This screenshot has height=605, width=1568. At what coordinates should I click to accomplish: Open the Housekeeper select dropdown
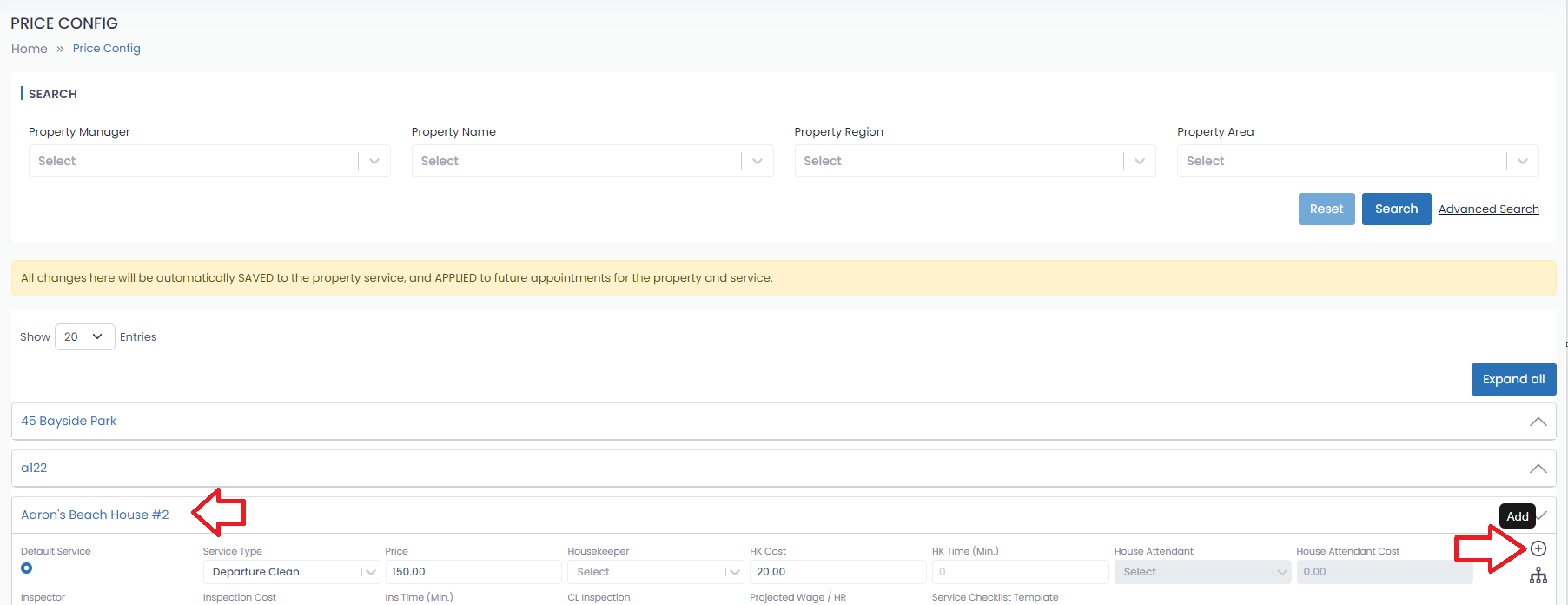coord(655,572)
